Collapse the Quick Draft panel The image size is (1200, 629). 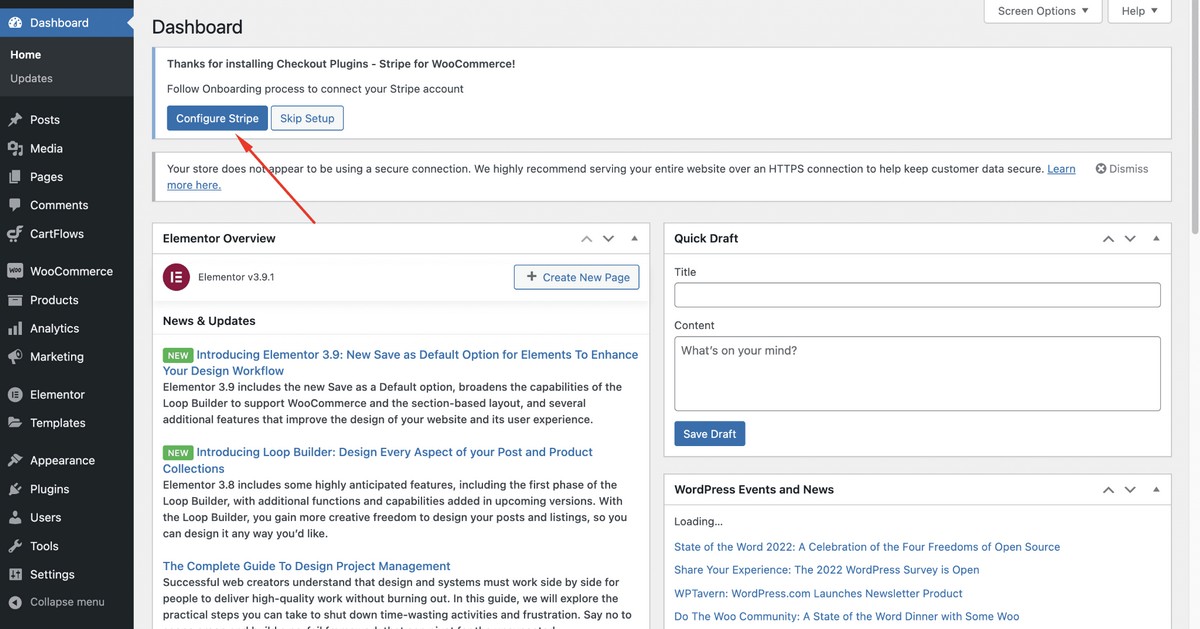coord(1156,239)
